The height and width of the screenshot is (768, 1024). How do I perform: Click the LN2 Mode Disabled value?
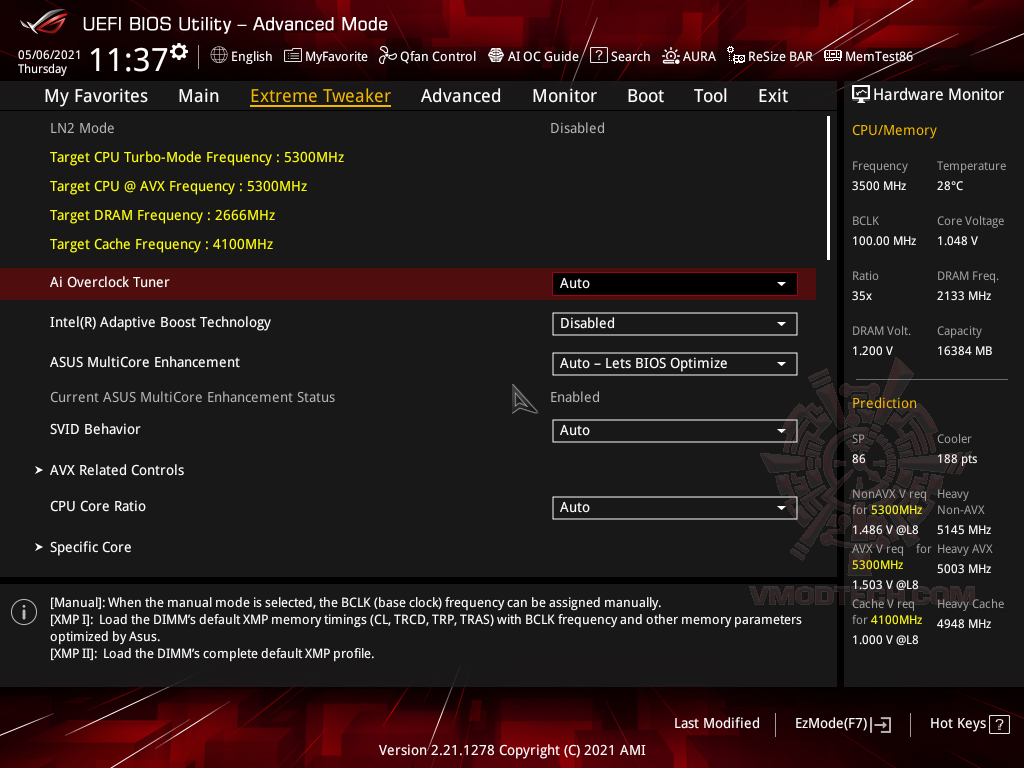click(577, 128)
